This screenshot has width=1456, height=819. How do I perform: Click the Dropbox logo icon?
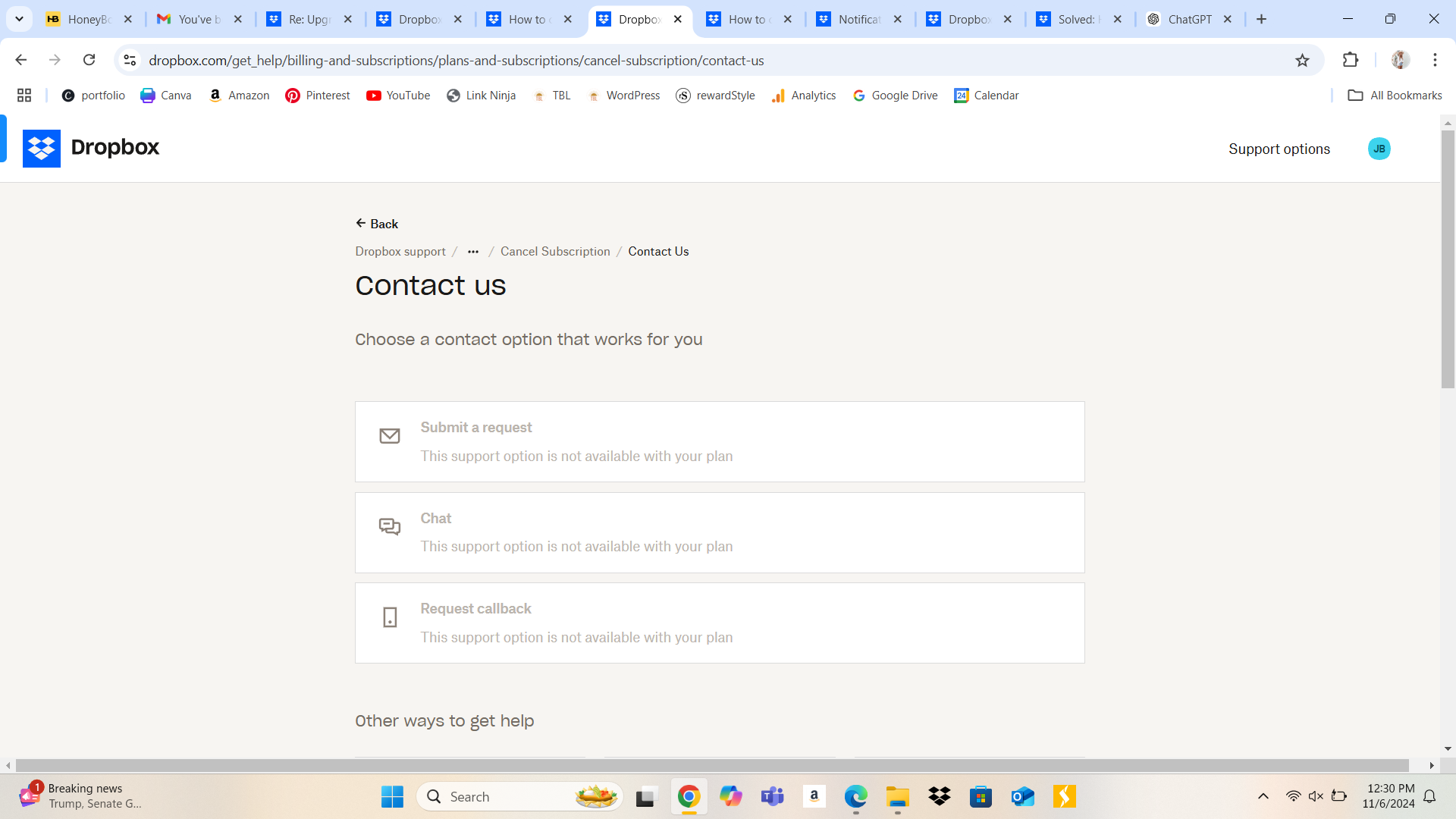point(42,148)
